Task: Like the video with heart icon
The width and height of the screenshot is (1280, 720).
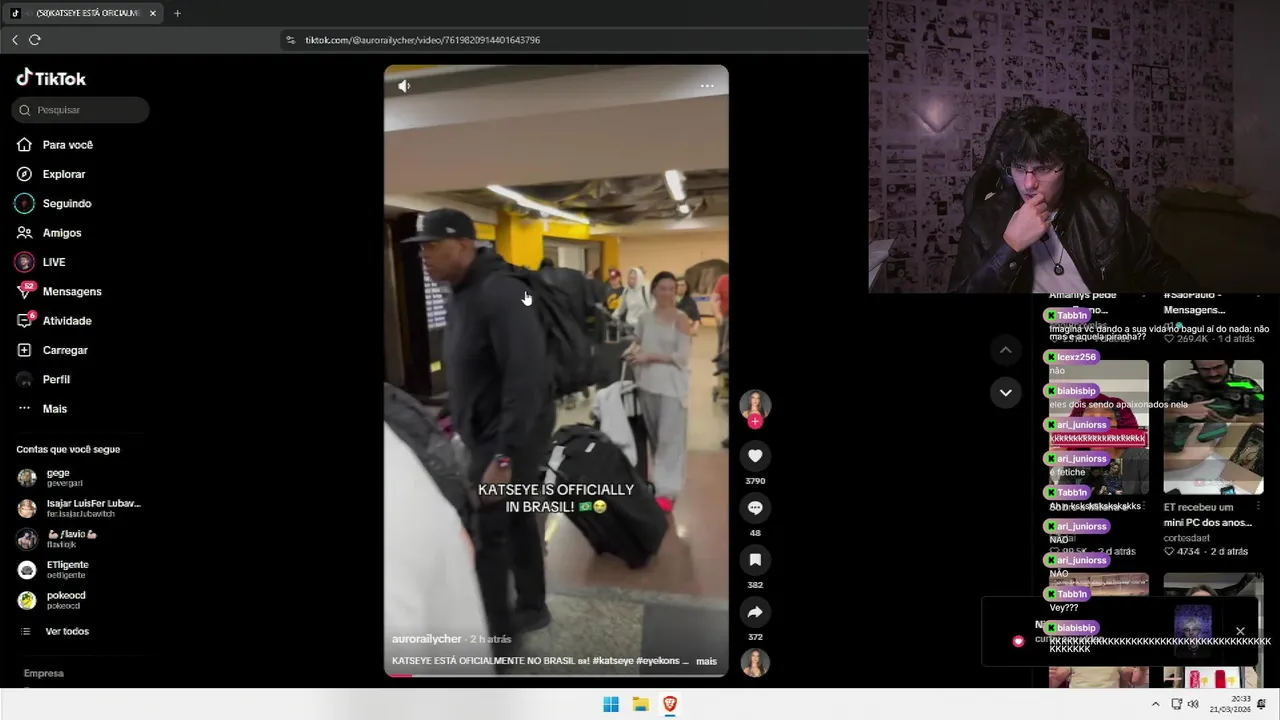Action: (x=755, y=456)
